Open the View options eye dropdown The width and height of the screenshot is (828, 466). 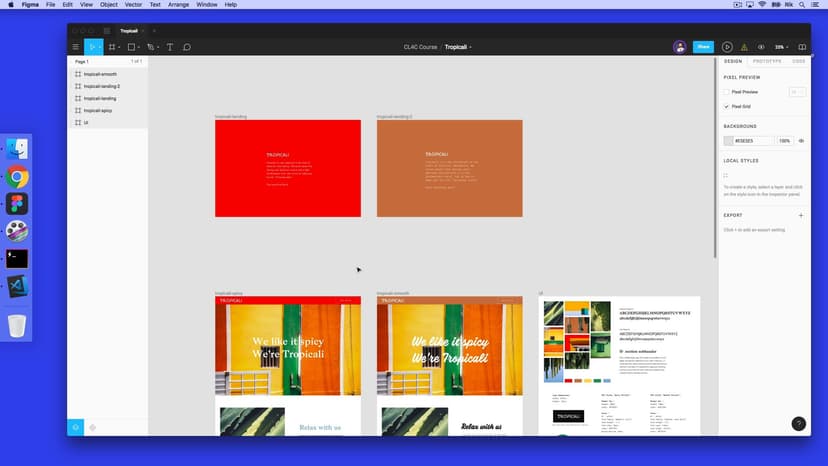[761, 47]
